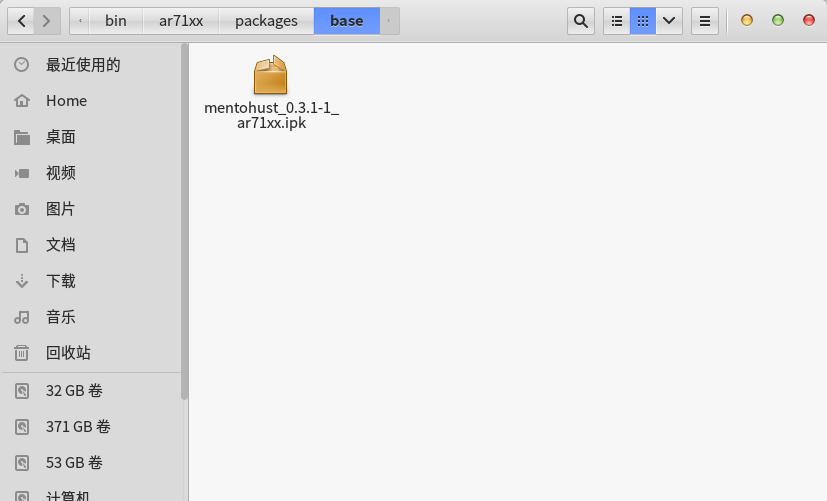
Task: Switch to list view
Action: coord(617,21)
